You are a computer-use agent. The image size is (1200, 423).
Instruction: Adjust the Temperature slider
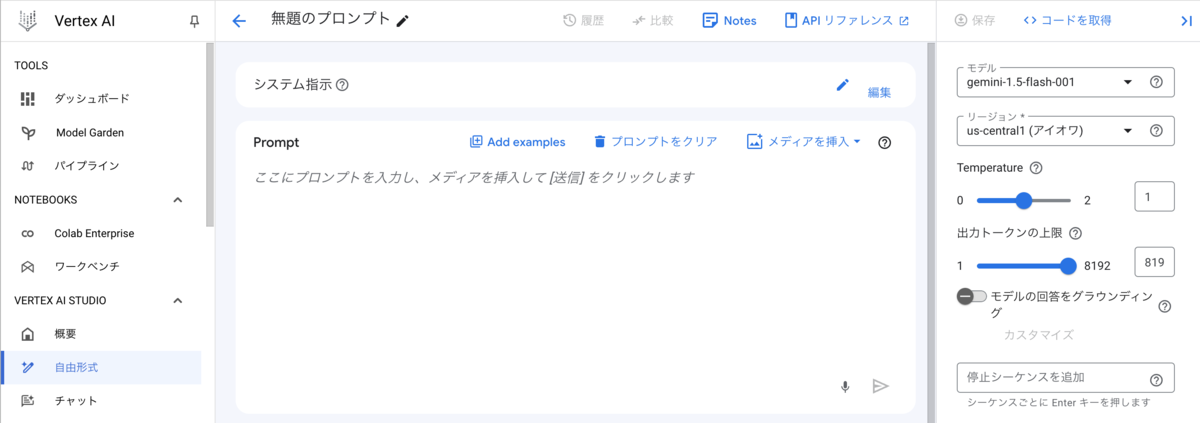(x=1023, y=200)
